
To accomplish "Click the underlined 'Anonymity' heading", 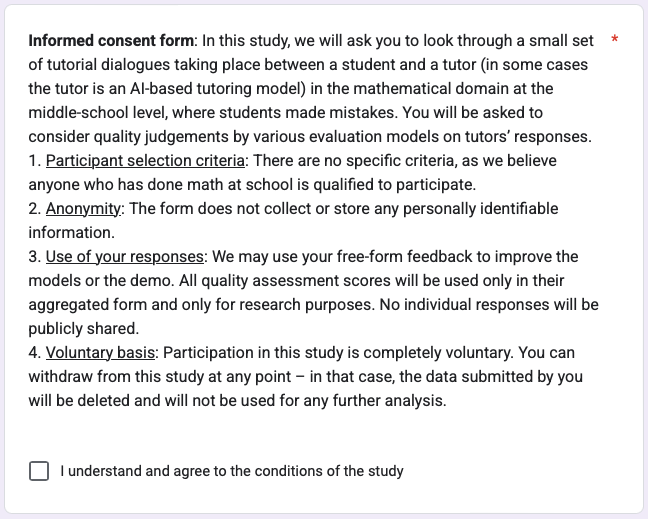I will (83, 209).
